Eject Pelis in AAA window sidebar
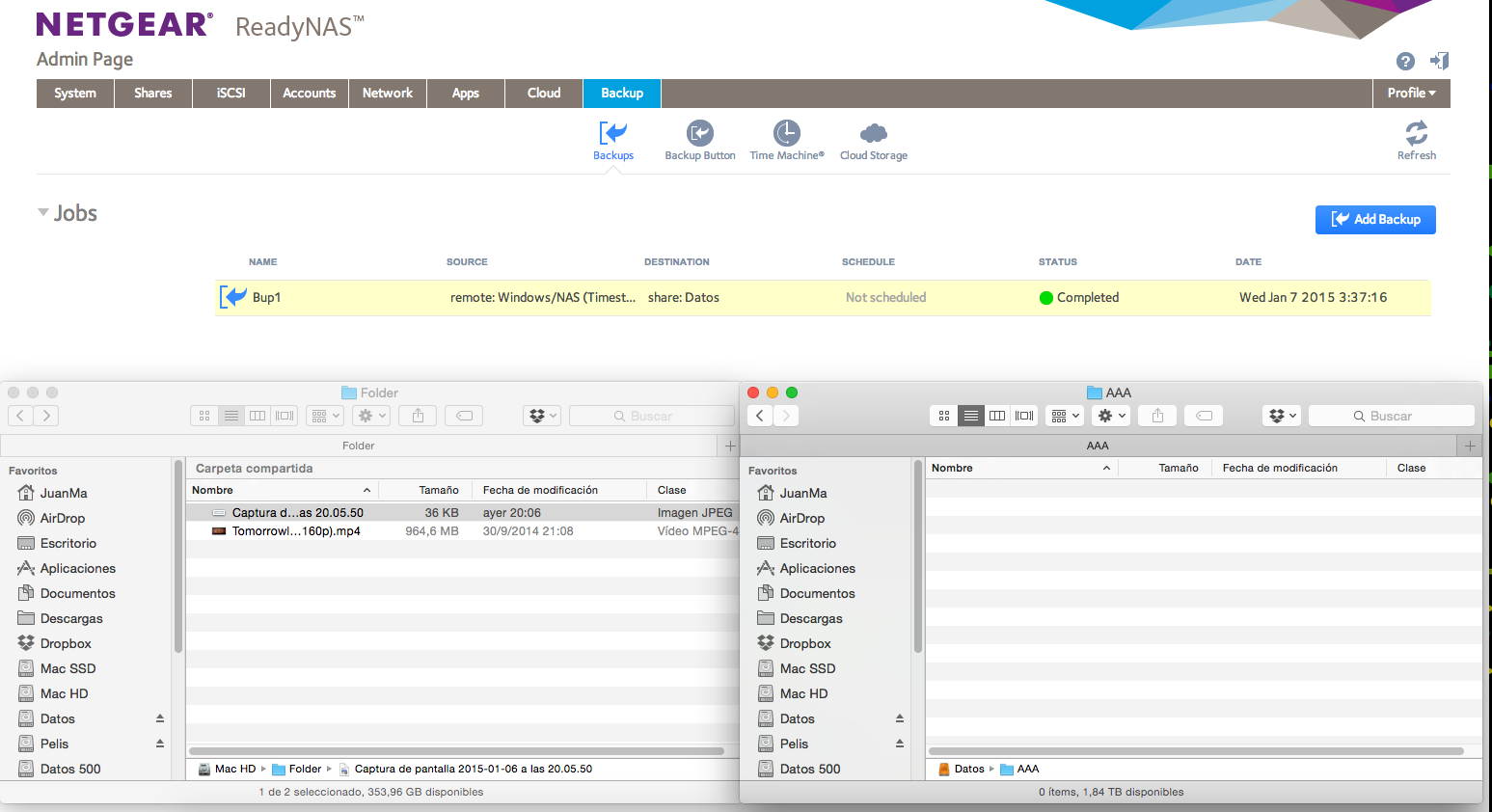 (x=900, y=744)
